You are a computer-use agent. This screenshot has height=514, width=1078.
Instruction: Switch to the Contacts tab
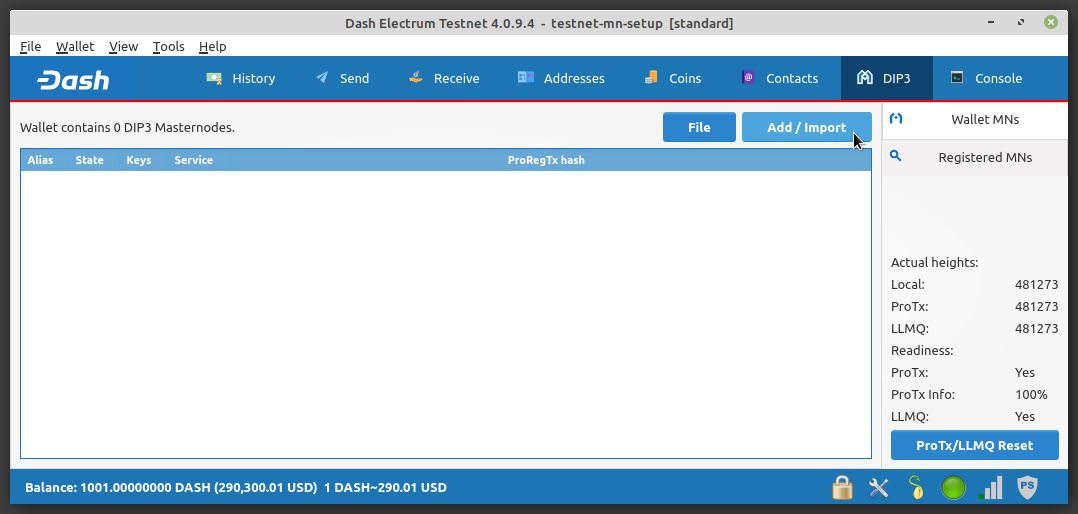(779, 78)
